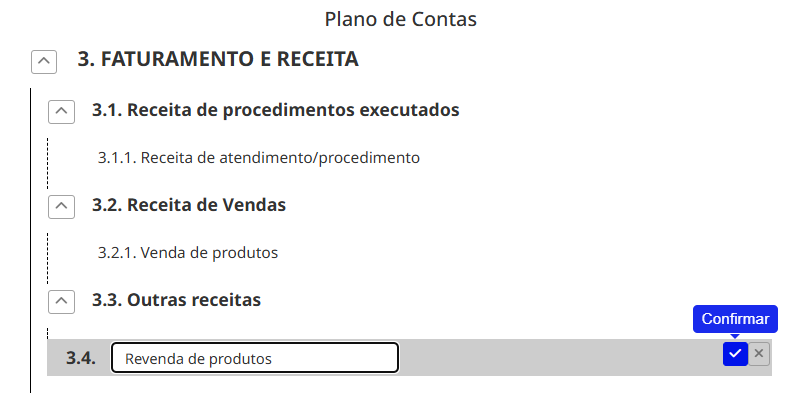Click the Plano de Contas page title
Image resolution: width=812 pixels, height=399 pixels.
pyautogui.click(x=401, y=20)
